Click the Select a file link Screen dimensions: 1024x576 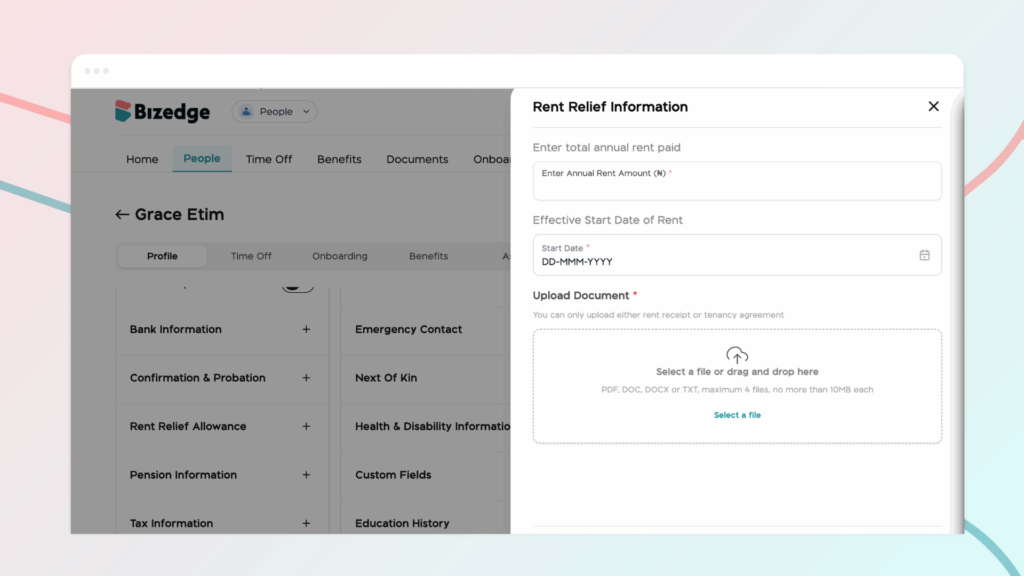coord(737,415)
